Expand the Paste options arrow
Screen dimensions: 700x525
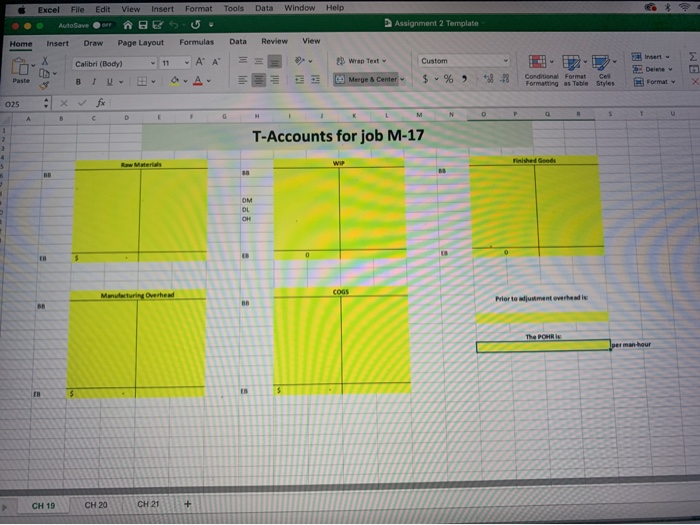tap(33, 66)
